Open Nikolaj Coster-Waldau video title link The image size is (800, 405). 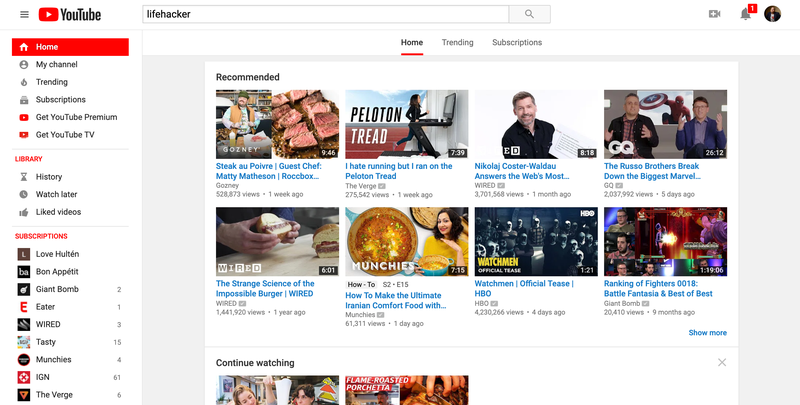tap(522, 171)
